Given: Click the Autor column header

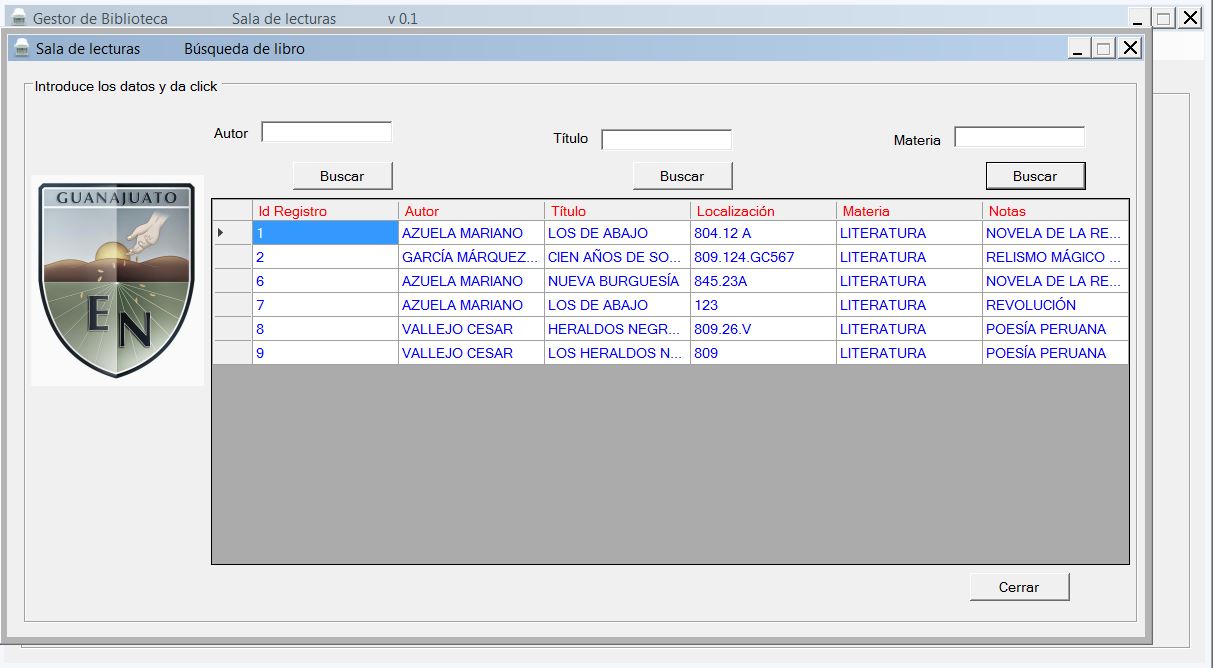Looking at the screenshot, I should pos(470,211).
